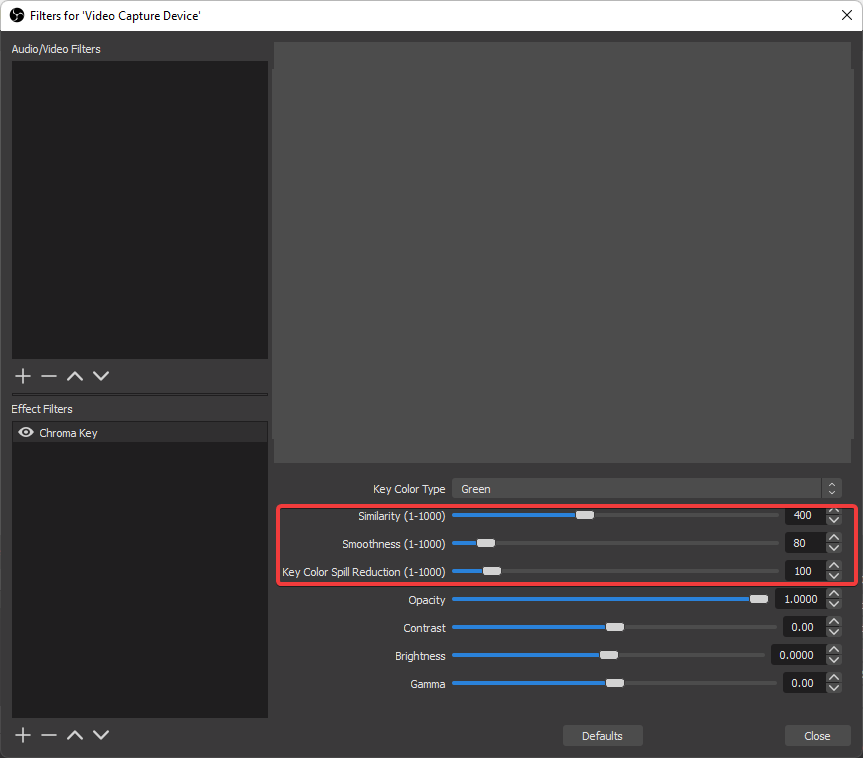863x758 pixels.
Task: Move Audio/Video filter up with arrow
Action: click(75, 376)
